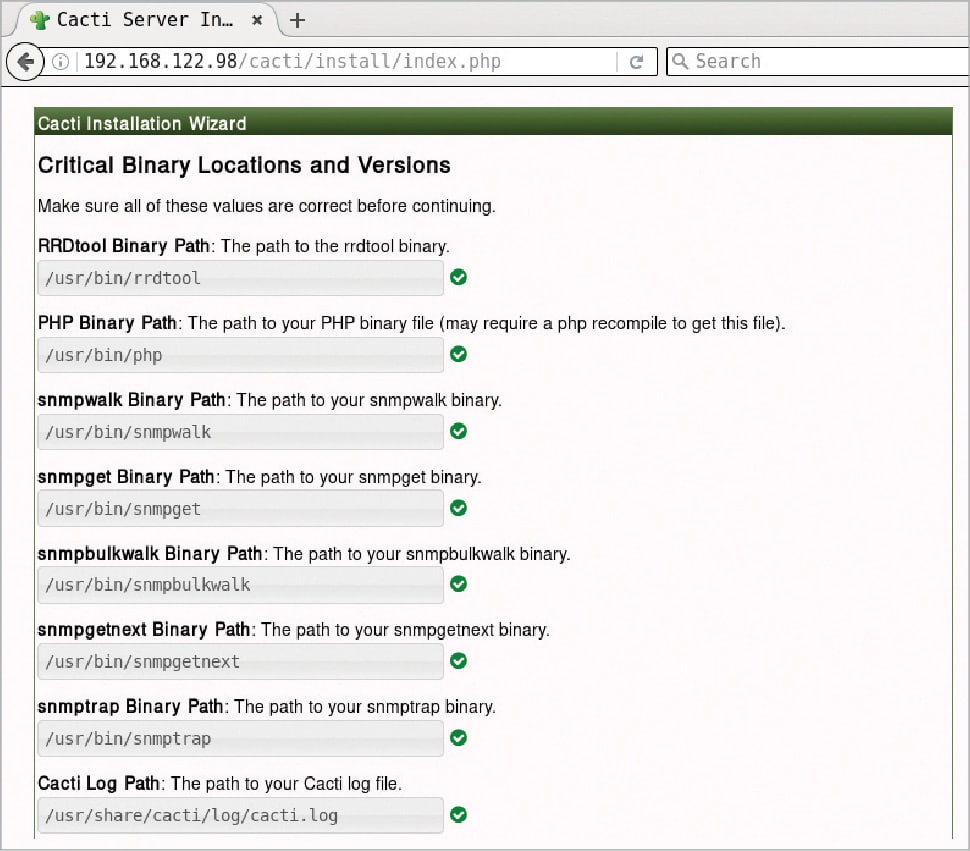Click green checkmark beside snmpwalk path

459,431
